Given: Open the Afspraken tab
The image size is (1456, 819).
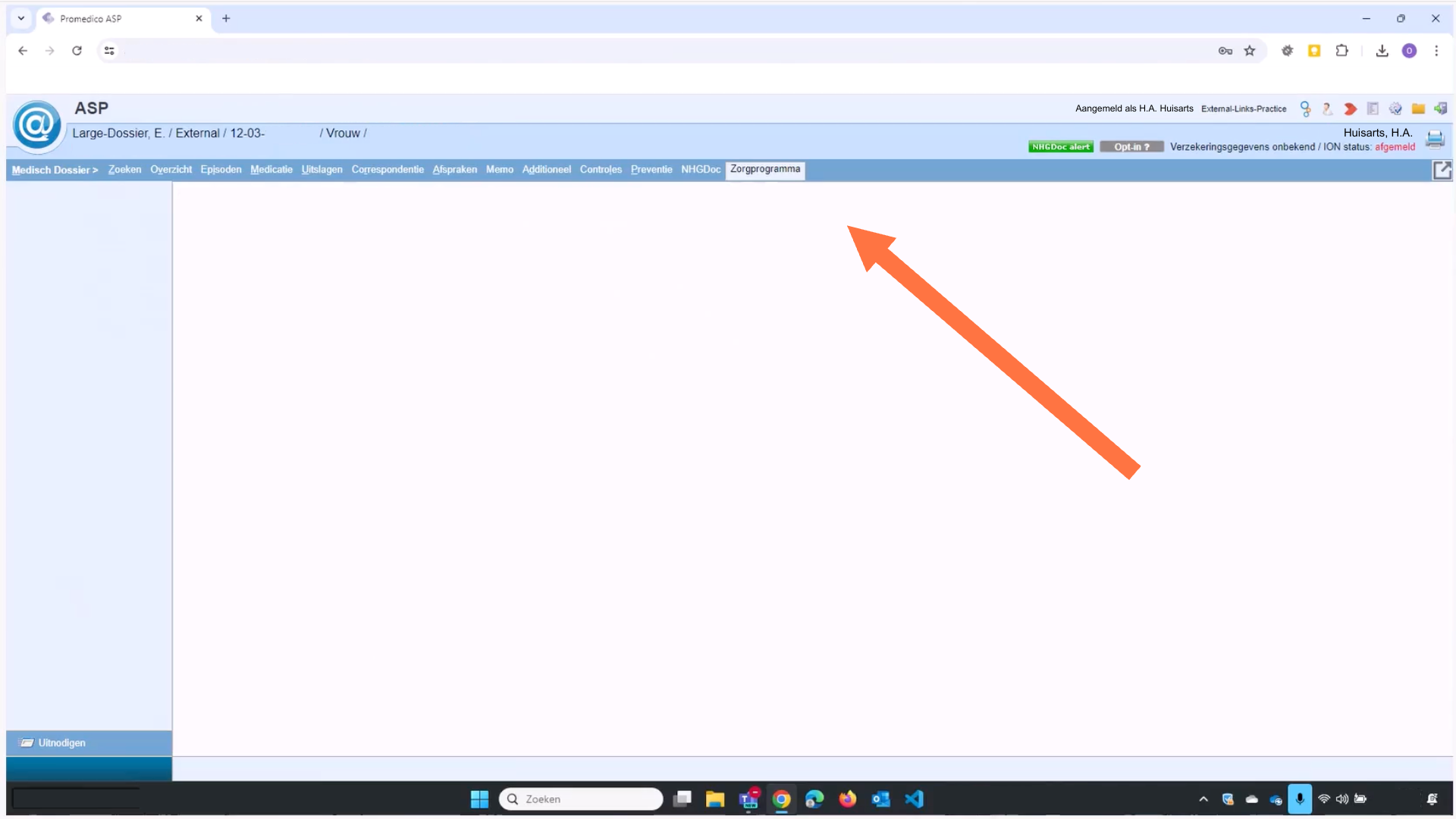Looking at the screenshot, I should [x=455, y=170].
